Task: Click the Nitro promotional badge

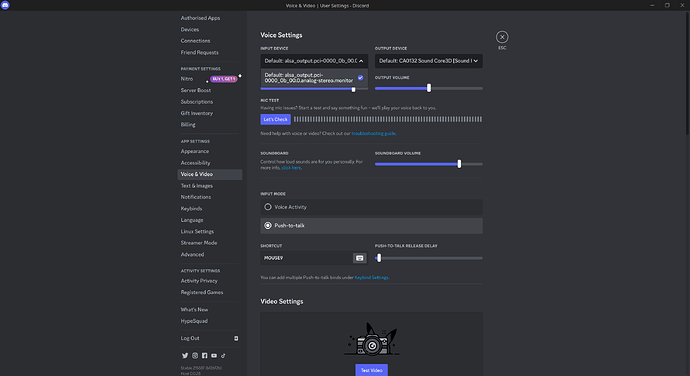Action: click(x=224, y=79)
